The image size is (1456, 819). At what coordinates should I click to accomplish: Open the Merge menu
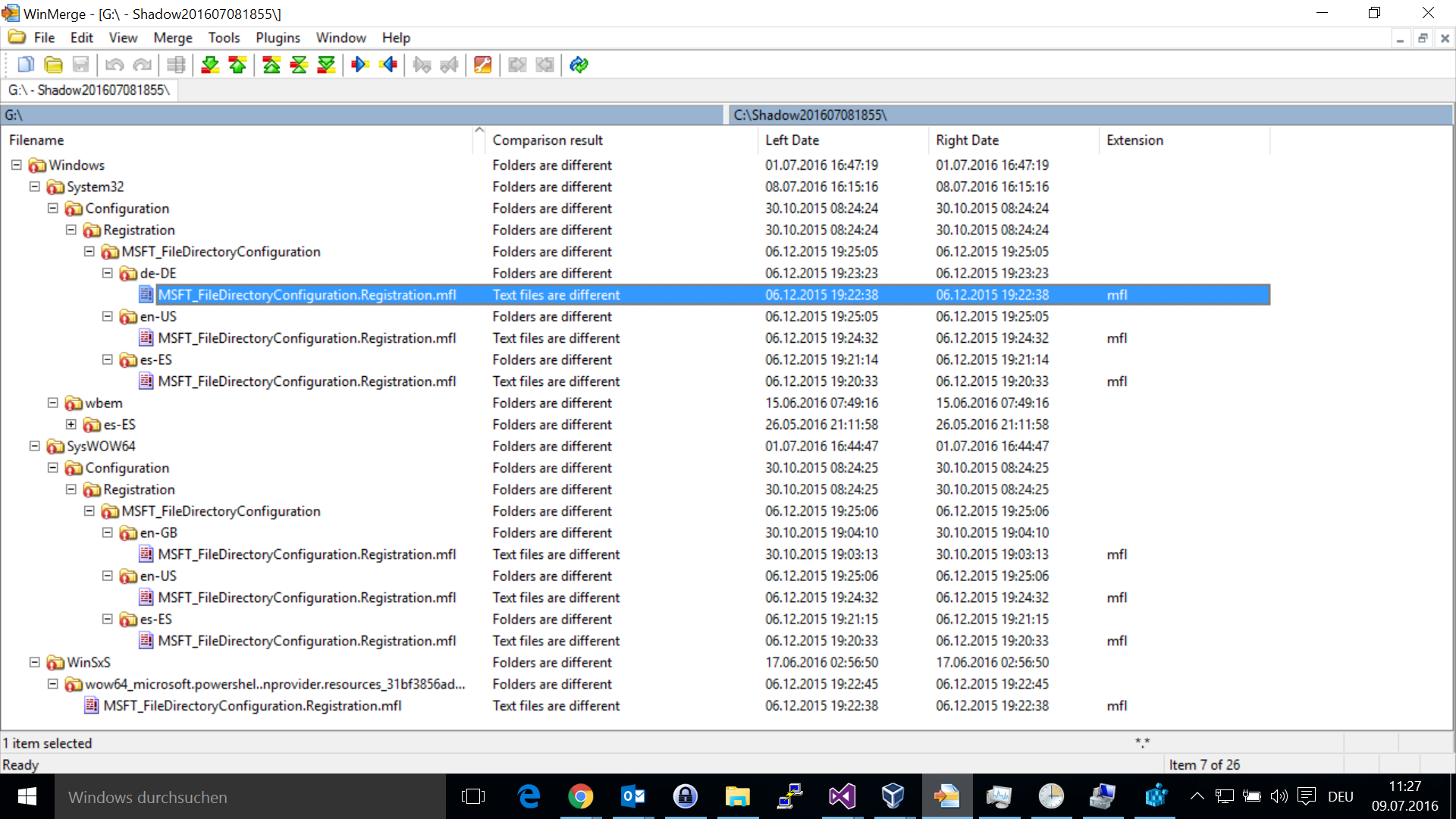pyautogui.click(x=173, y=38)
